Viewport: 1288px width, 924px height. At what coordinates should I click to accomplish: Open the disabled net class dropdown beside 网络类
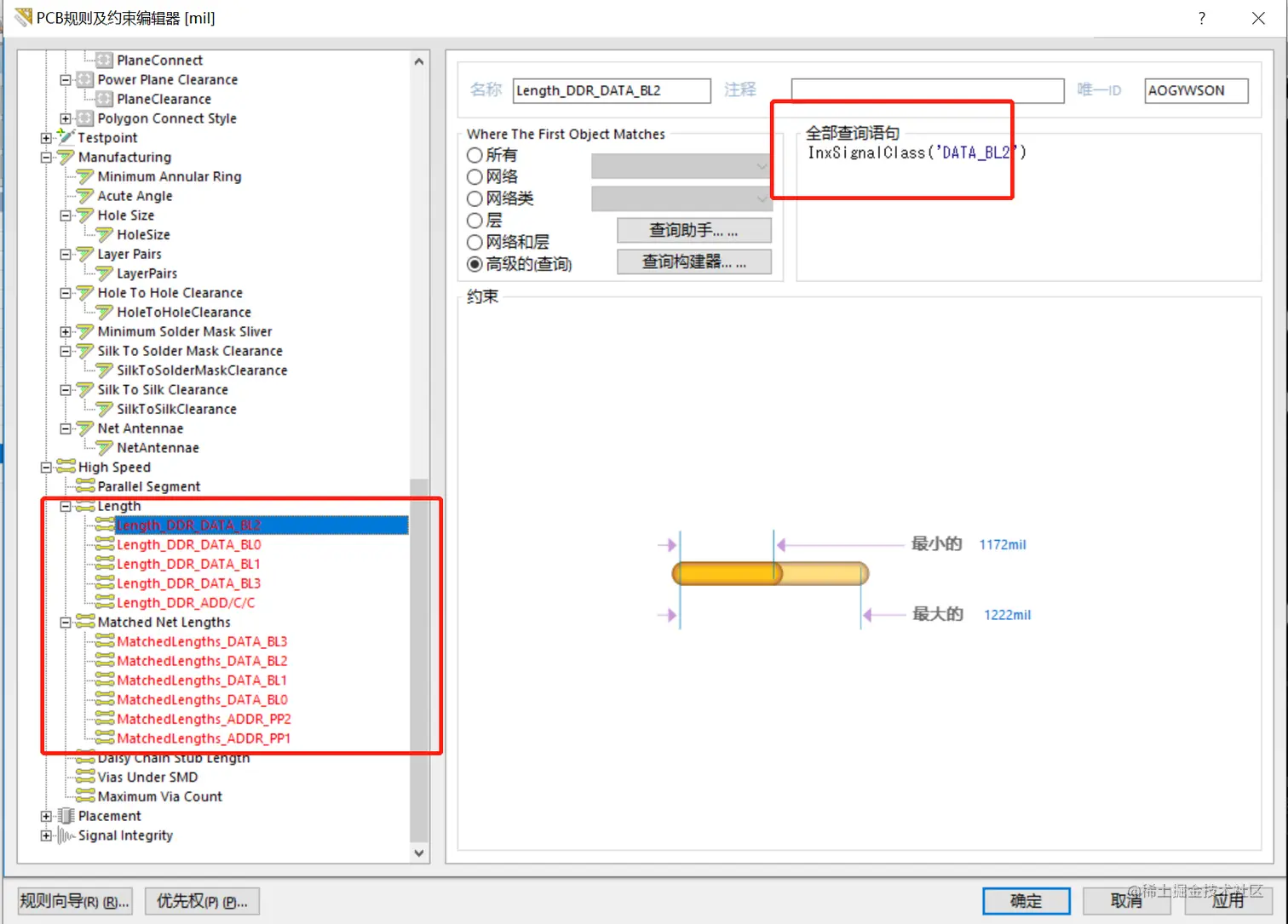(x=681, y=199)
